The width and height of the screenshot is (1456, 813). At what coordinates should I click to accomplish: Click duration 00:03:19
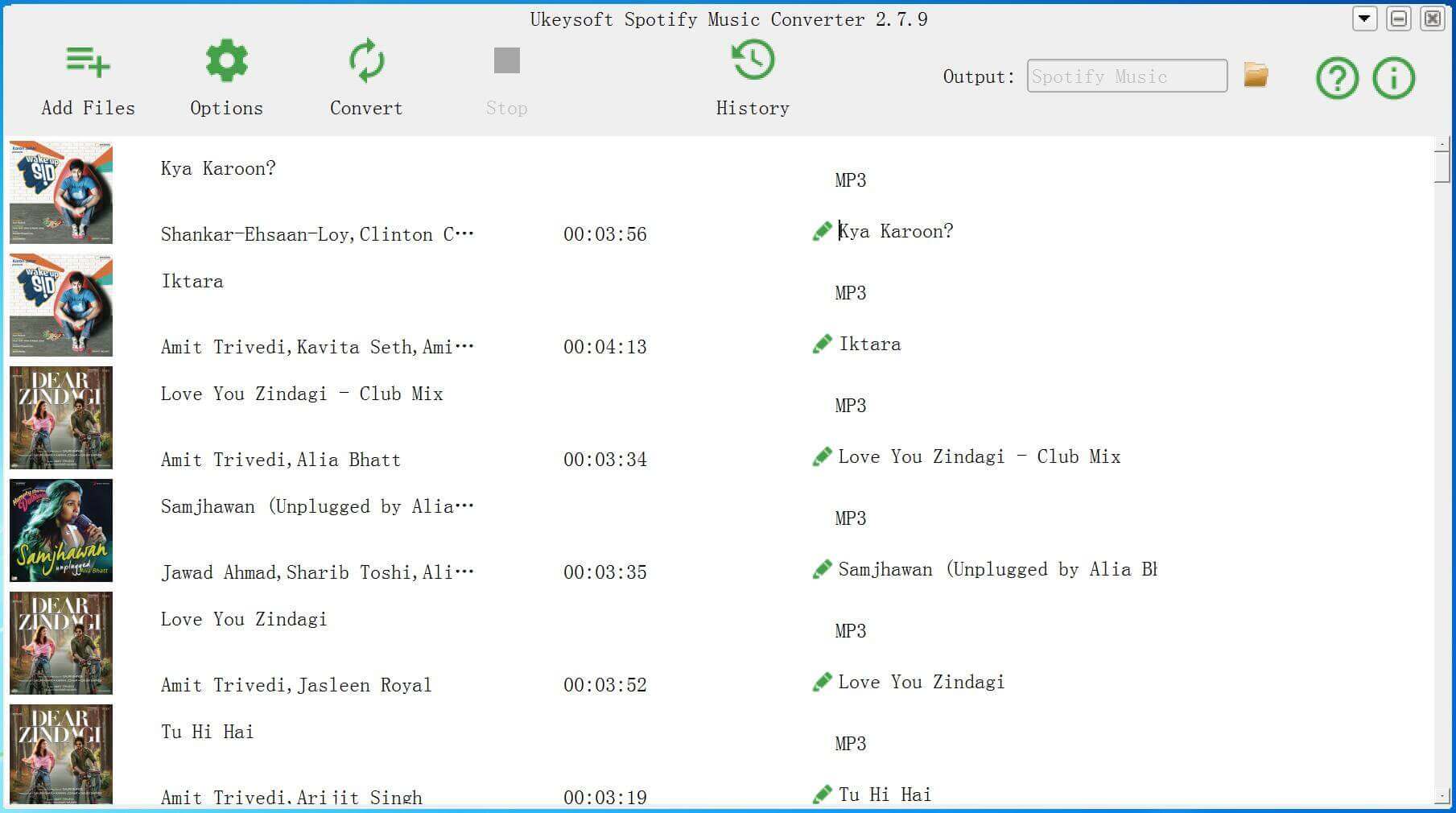click(605, 797)
